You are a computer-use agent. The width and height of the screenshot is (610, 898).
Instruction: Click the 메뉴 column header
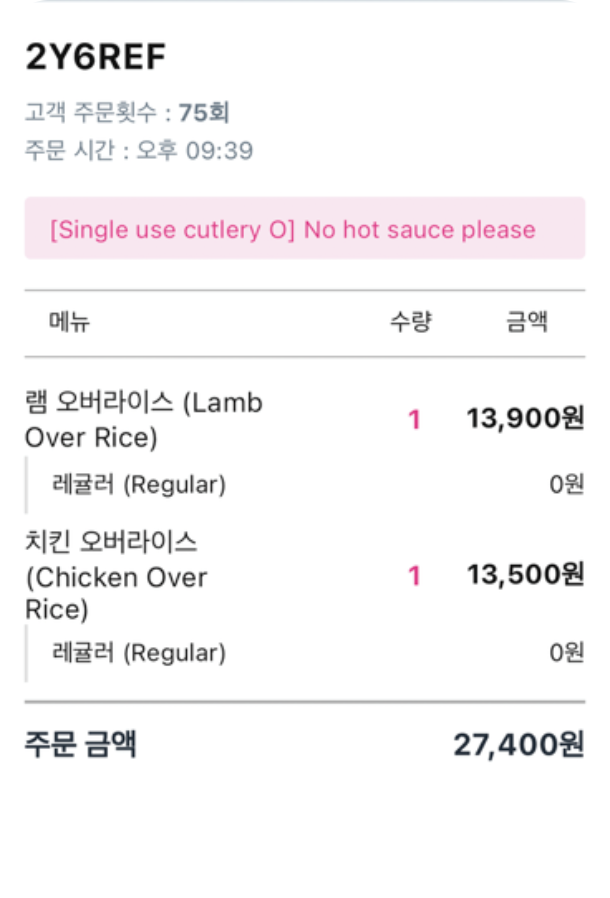point(69,322)
